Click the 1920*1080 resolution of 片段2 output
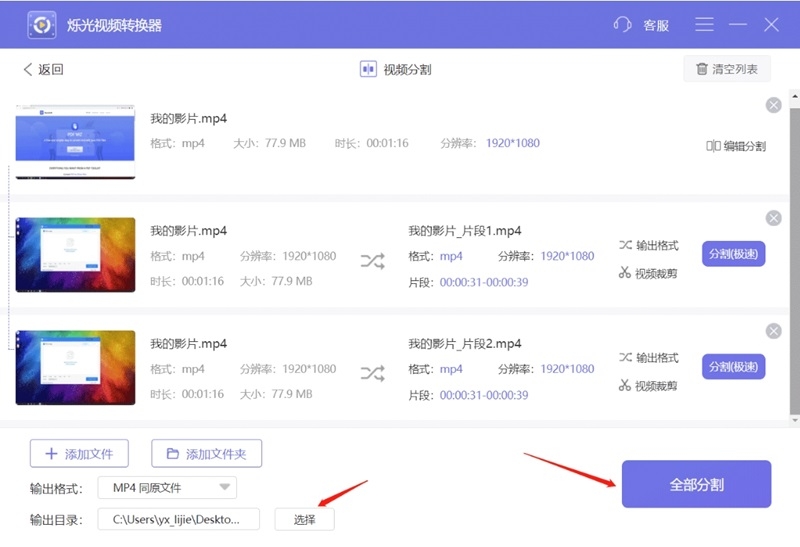This screenshot has width=800, height=547. coord(567,369)
